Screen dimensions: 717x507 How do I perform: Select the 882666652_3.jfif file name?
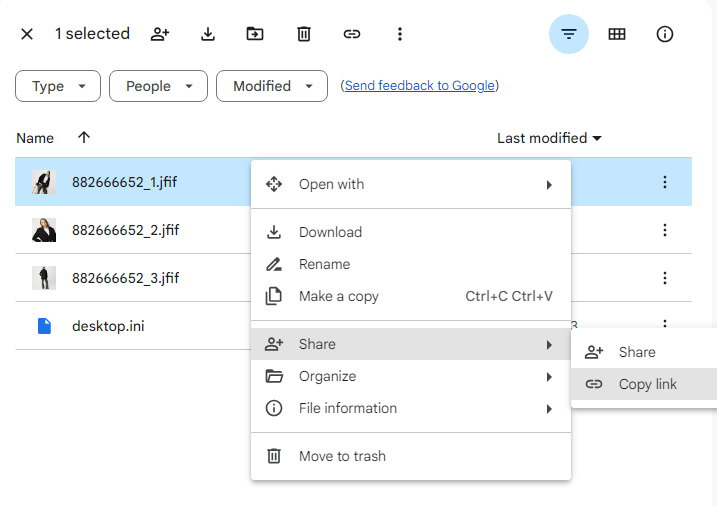tap(125, 278)
